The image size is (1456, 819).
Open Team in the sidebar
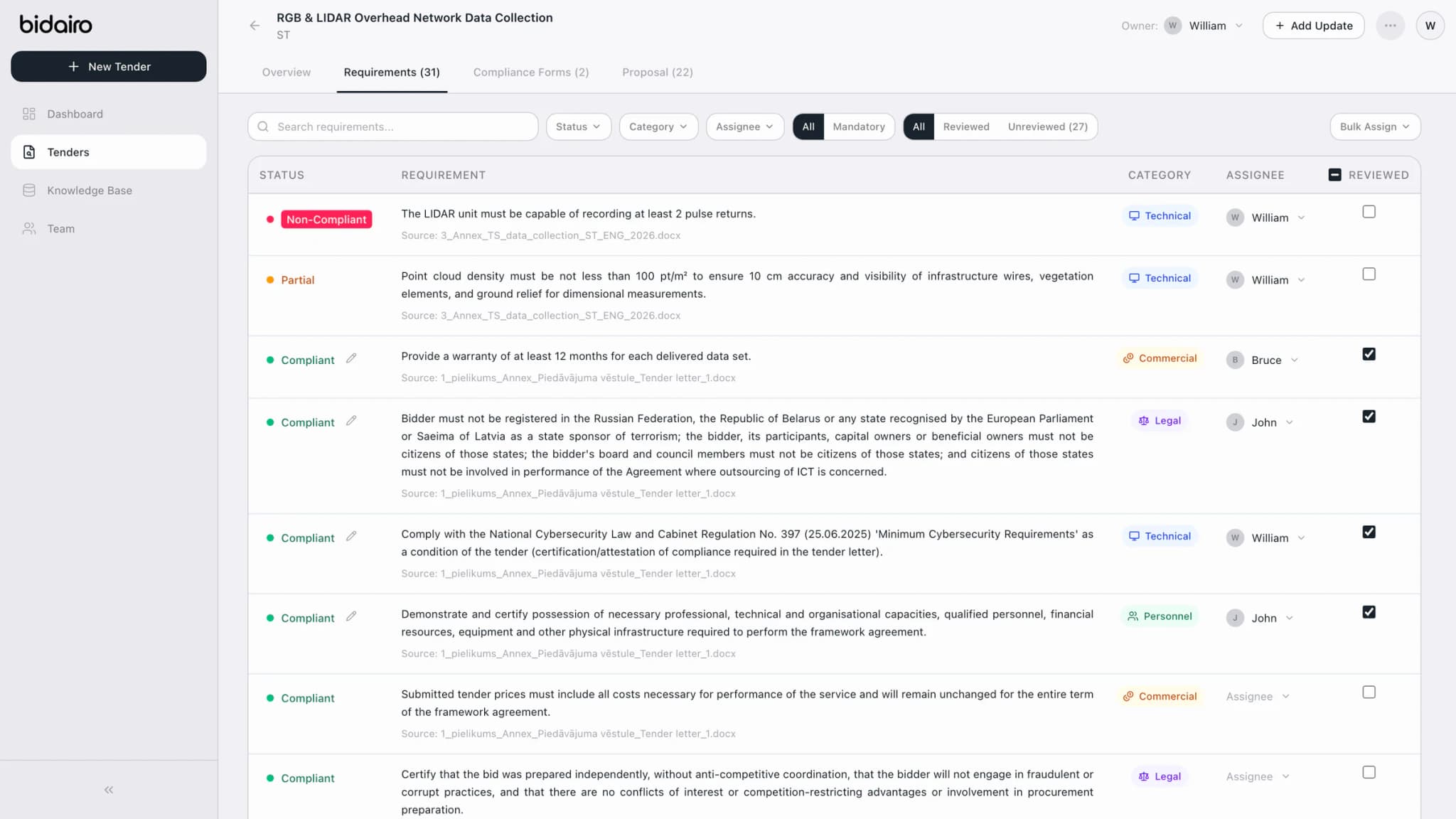point(108,229)
